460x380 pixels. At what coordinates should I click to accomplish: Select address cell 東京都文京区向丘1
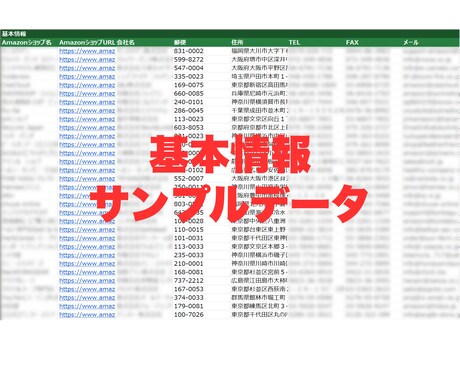259,119
